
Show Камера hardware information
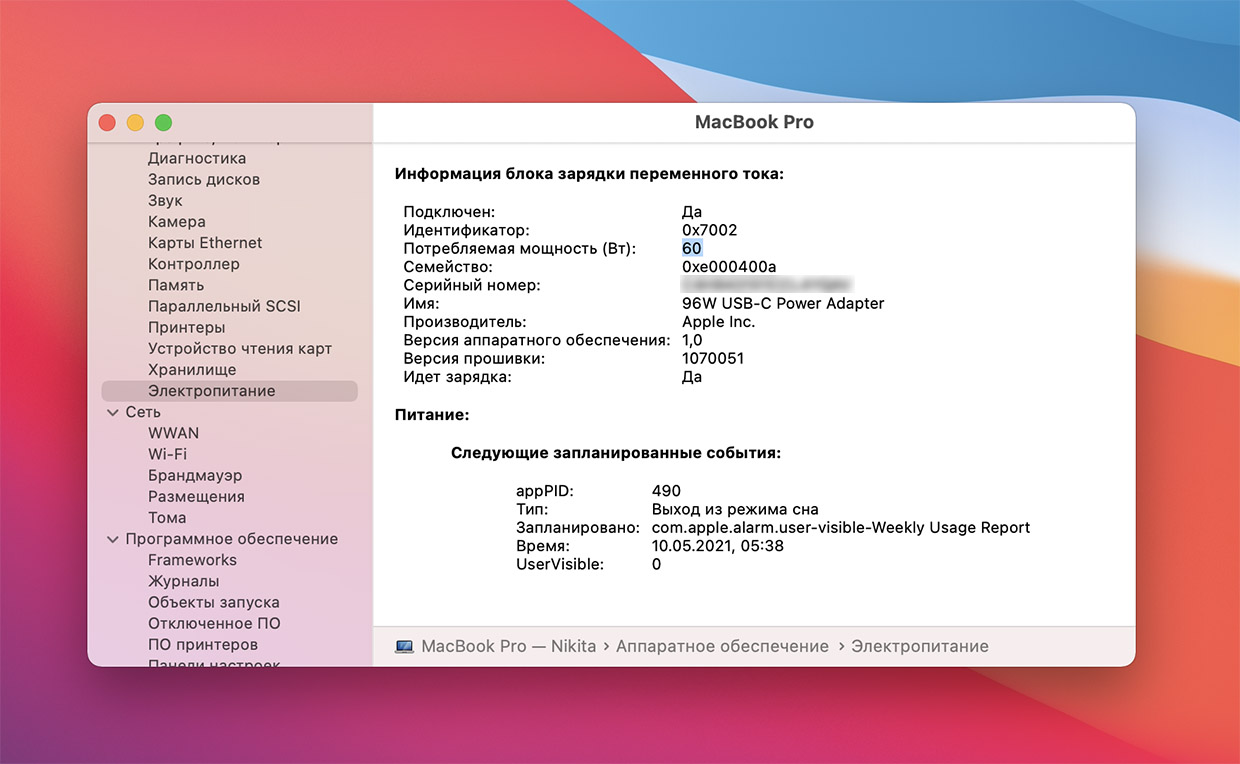[x=177, y=222]
